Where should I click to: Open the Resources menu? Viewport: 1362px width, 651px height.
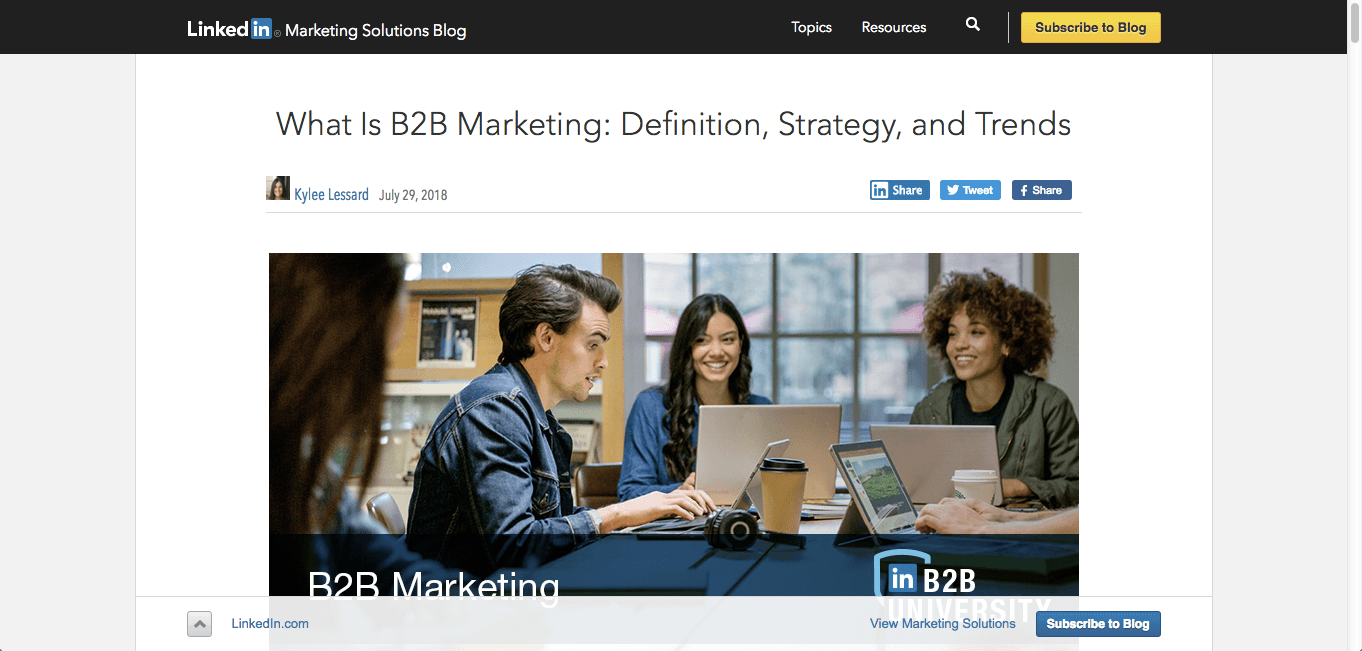pyautogui.click(x=894, y=27)
